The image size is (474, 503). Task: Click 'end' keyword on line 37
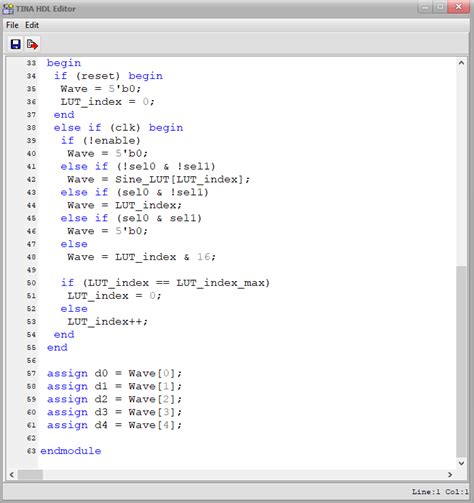click(64, 115)
